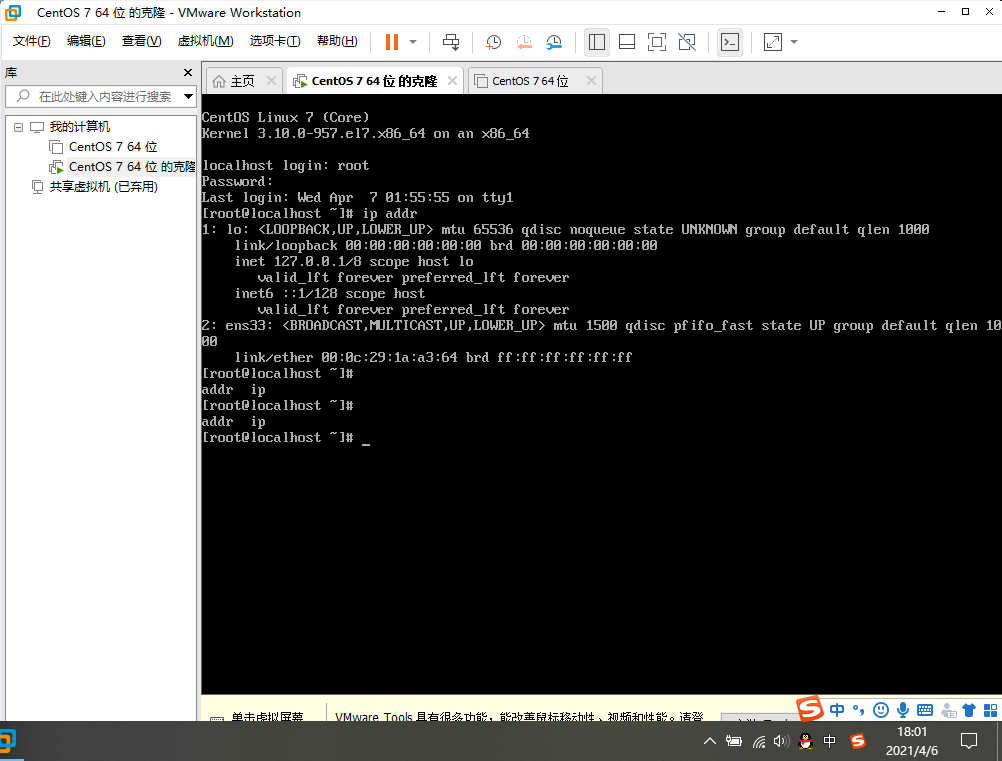Send Ctrl+Alt+Del to the VM
Viewport: 1002px width, 761px height.
[x=451, y=42]
